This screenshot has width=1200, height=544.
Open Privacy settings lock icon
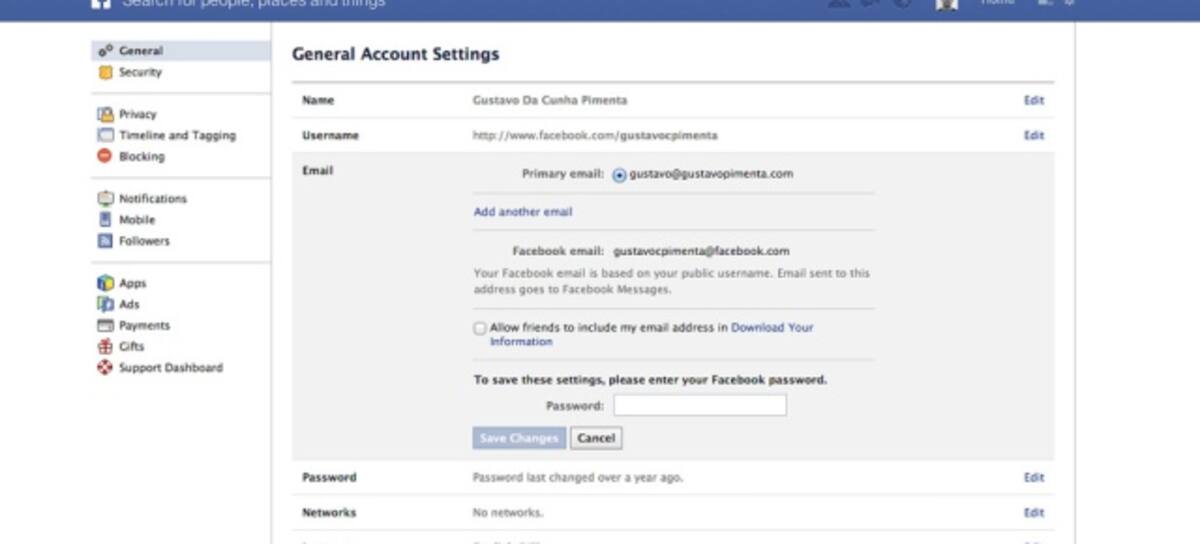(105, 114)
